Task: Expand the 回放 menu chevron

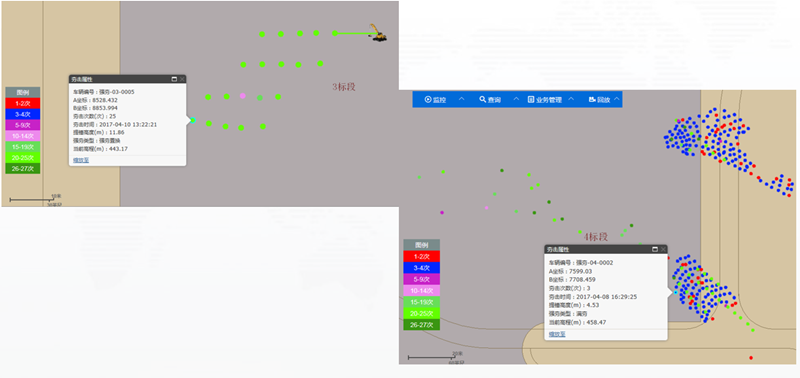Action: tap(617, 99)
